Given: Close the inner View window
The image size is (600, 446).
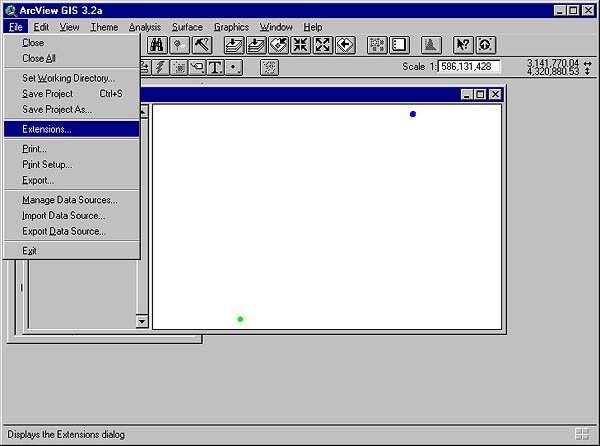Looking at the screenshot, I should pyautogui.click(x=495, y=94).
